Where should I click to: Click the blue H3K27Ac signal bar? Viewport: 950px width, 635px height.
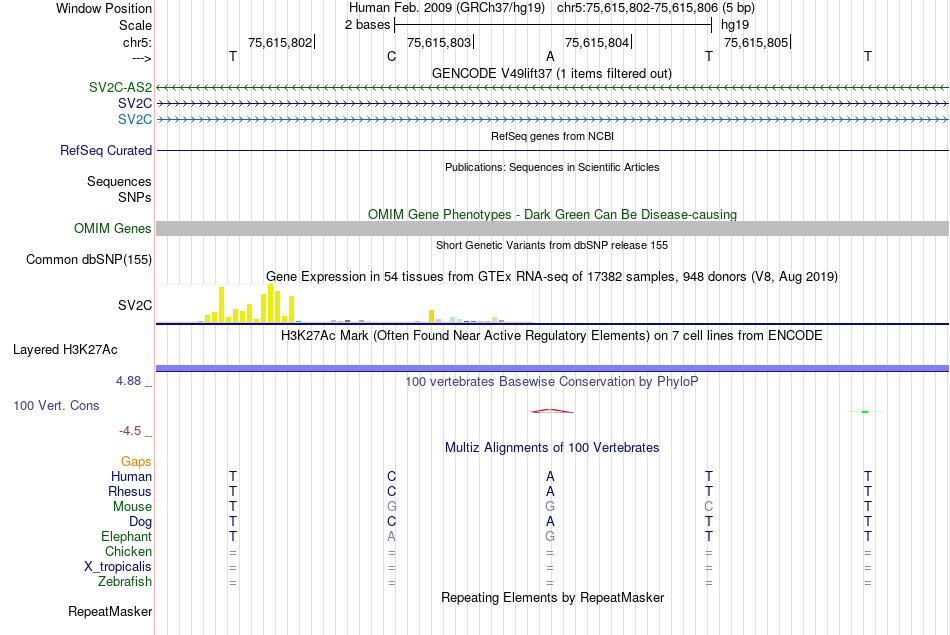pos(552,368)
